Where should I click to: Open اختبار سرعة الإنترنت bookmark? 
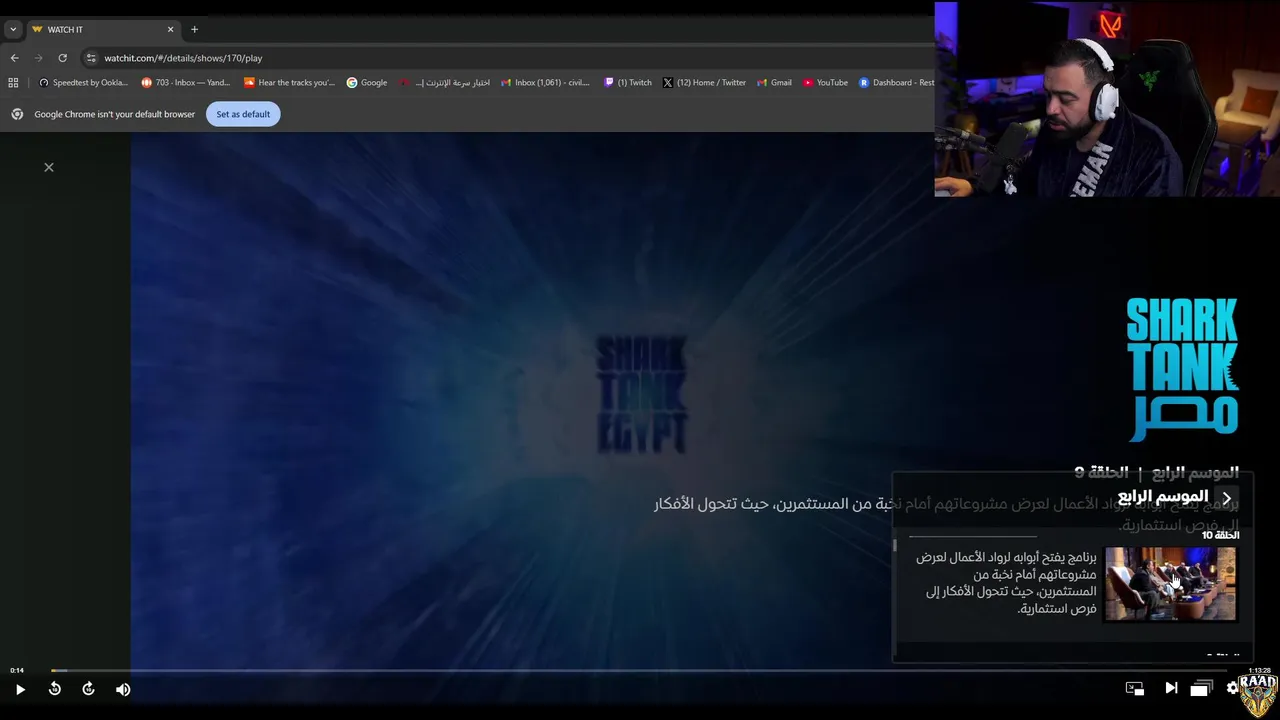[445, 83]
